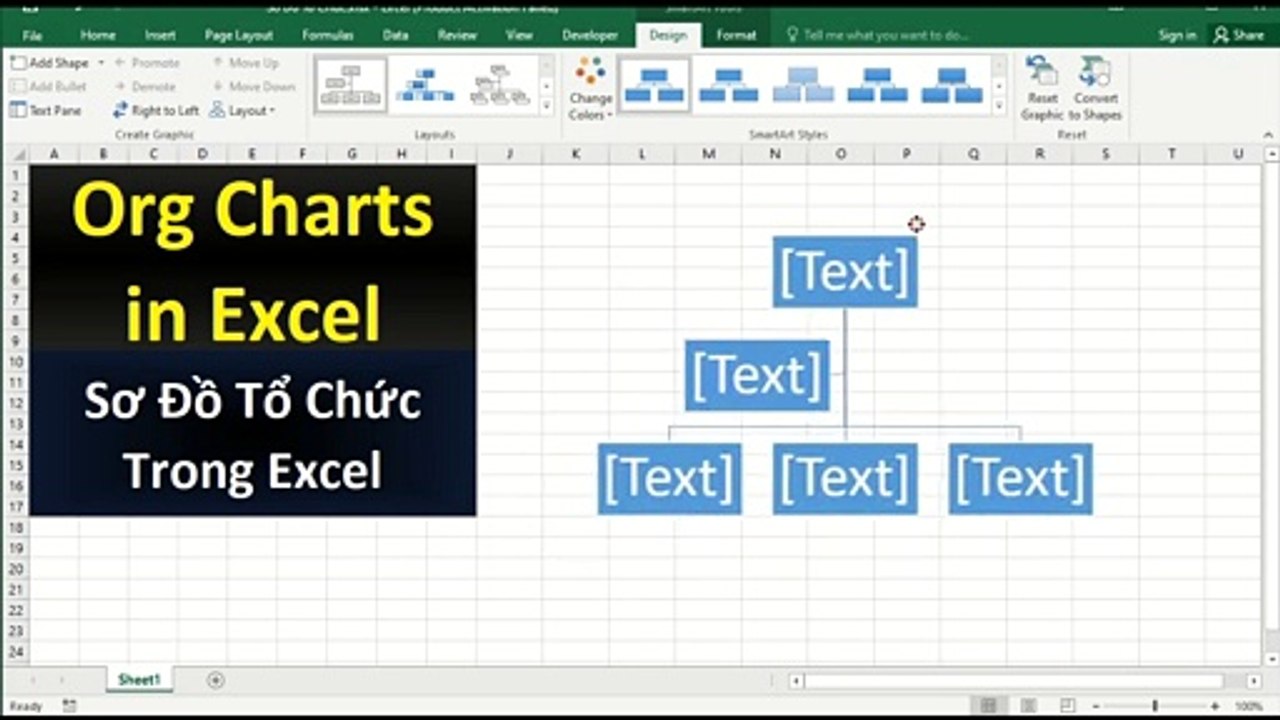Open the Change Colors dropdown

coord(591,90)
